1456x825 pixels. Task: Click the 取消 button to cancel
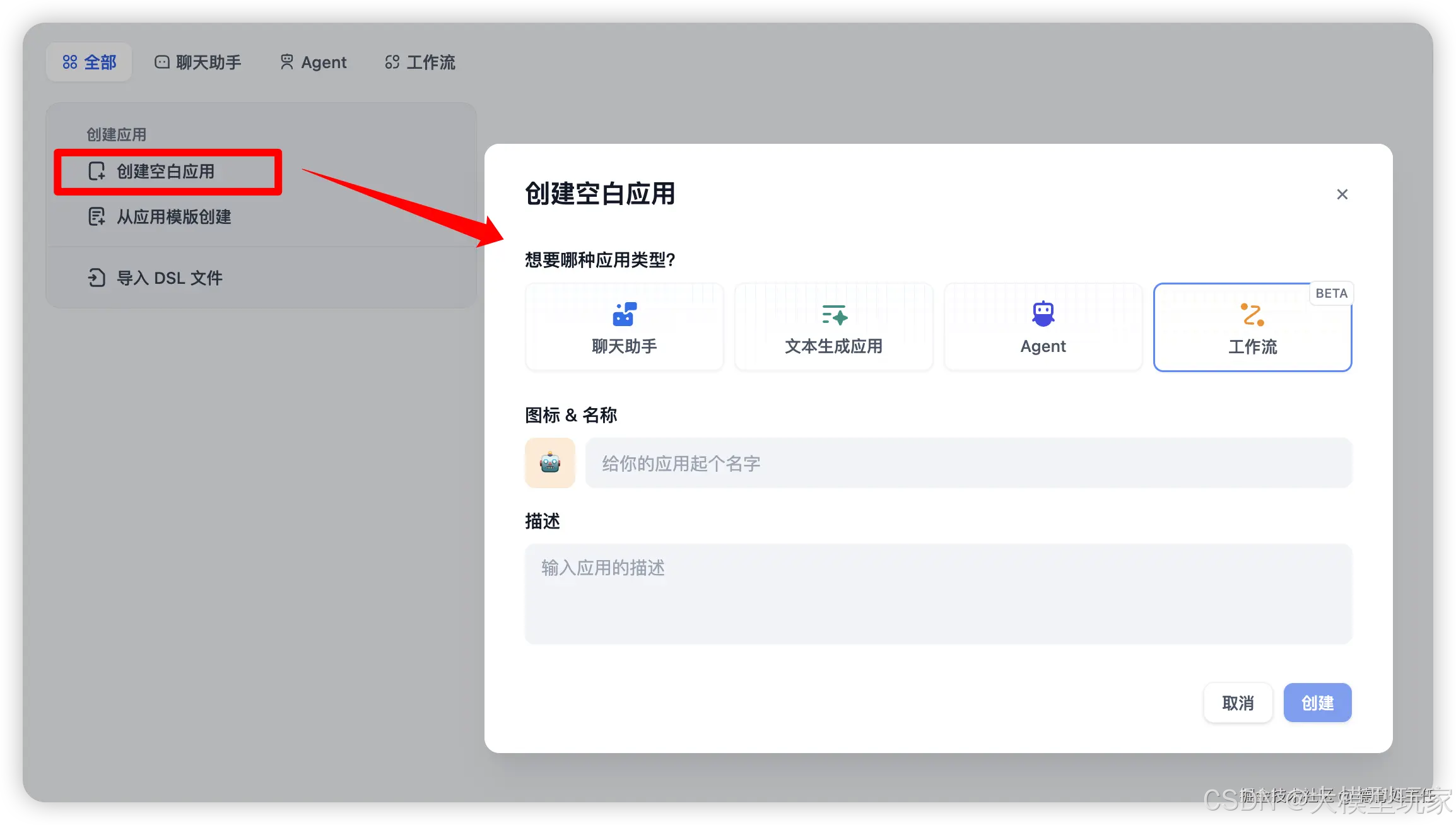[1238, 703]
